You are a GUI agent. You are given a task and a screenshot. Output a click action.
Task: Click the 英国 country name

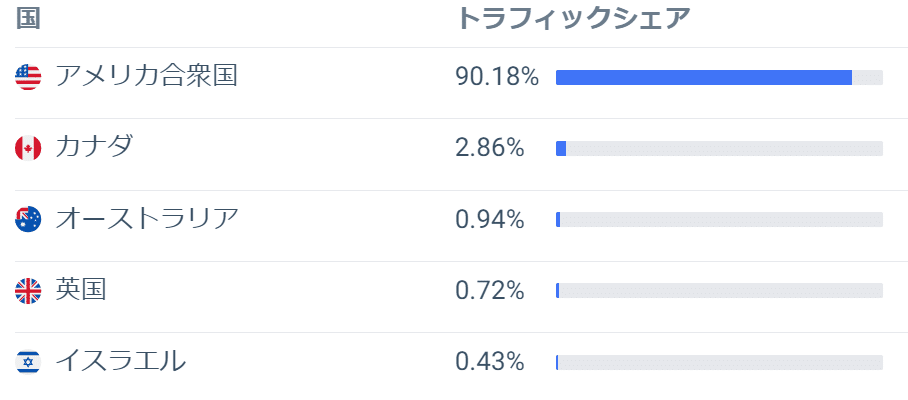point(81,289)
